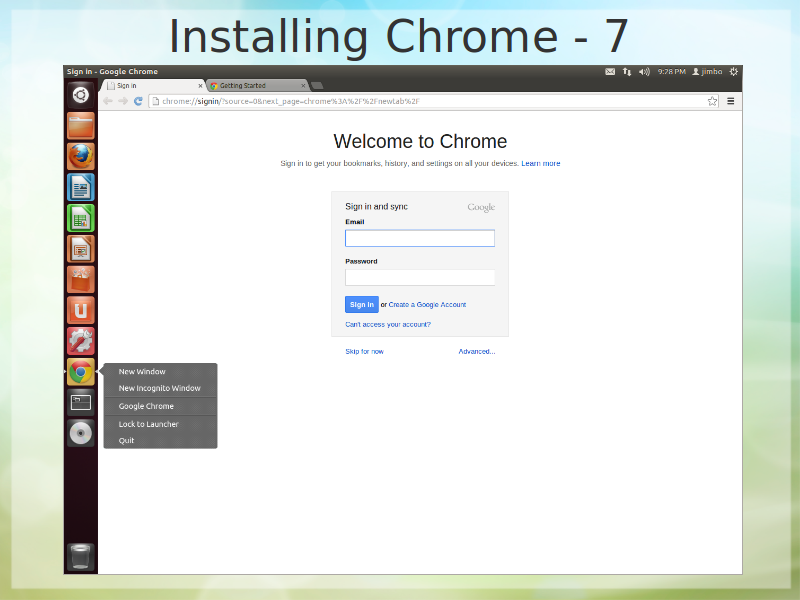Switch to the Sign in tab

tap(153, 86)
